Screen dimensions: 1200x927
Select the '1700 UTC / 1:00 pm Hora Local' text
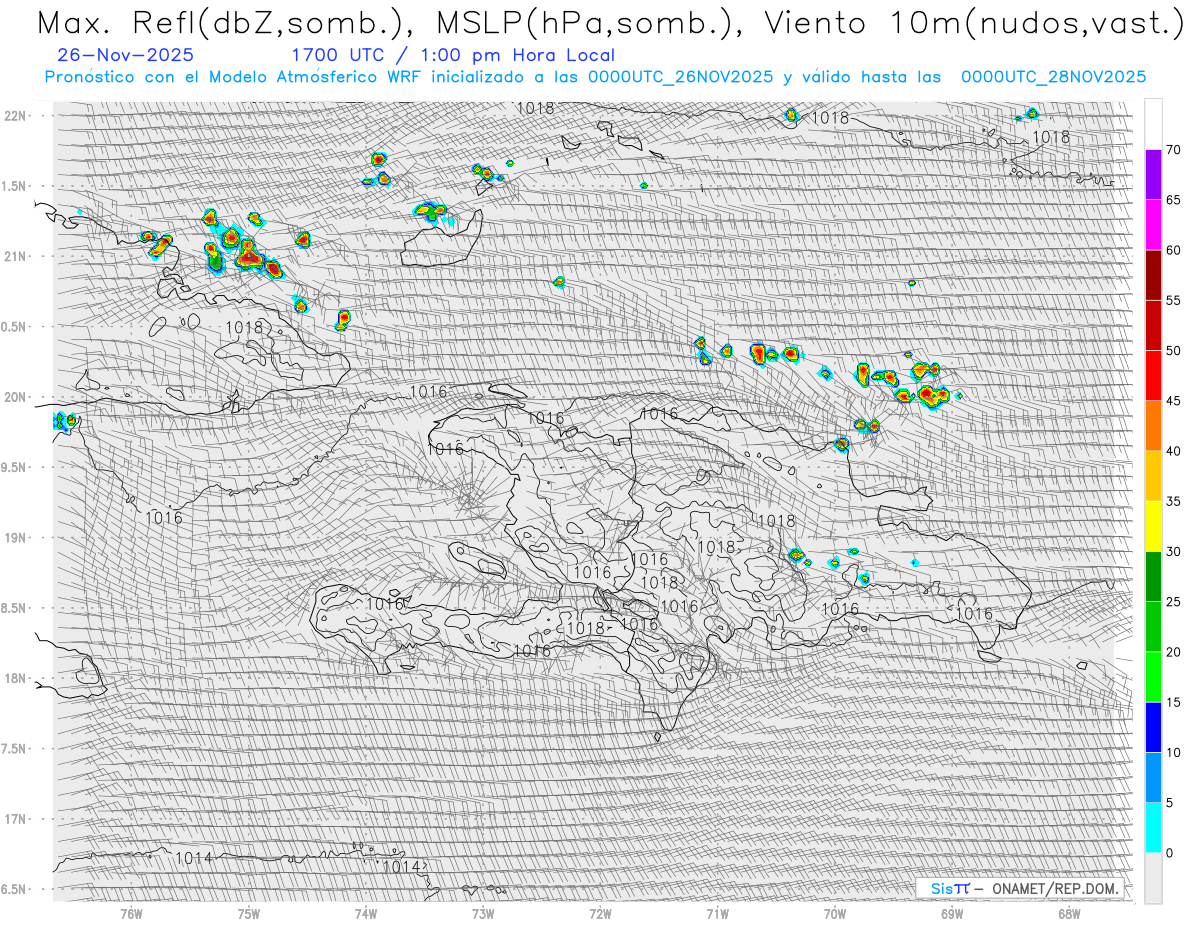[x=453, y=56]
